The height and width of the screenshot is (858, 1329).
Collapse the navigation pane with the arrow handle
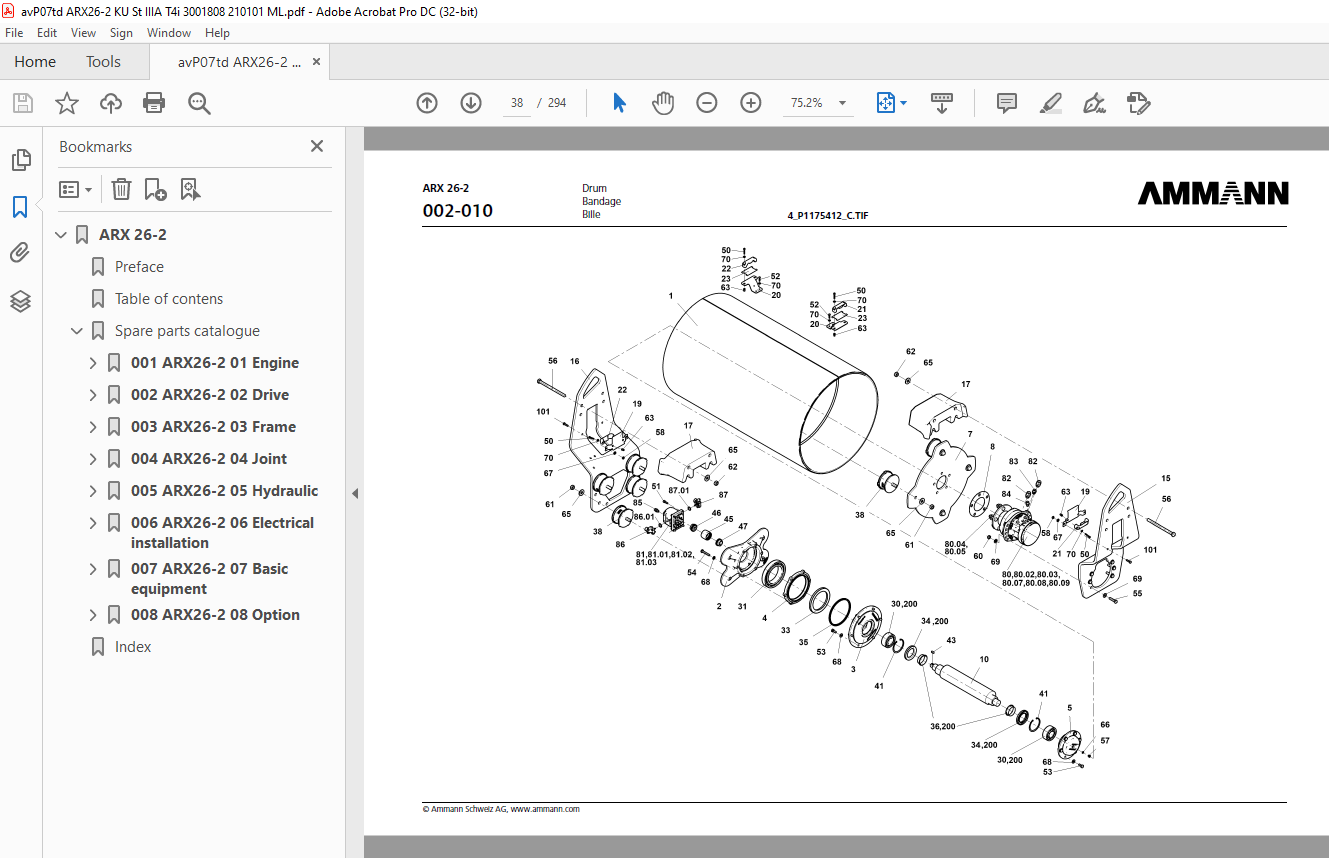pos(354,493)
